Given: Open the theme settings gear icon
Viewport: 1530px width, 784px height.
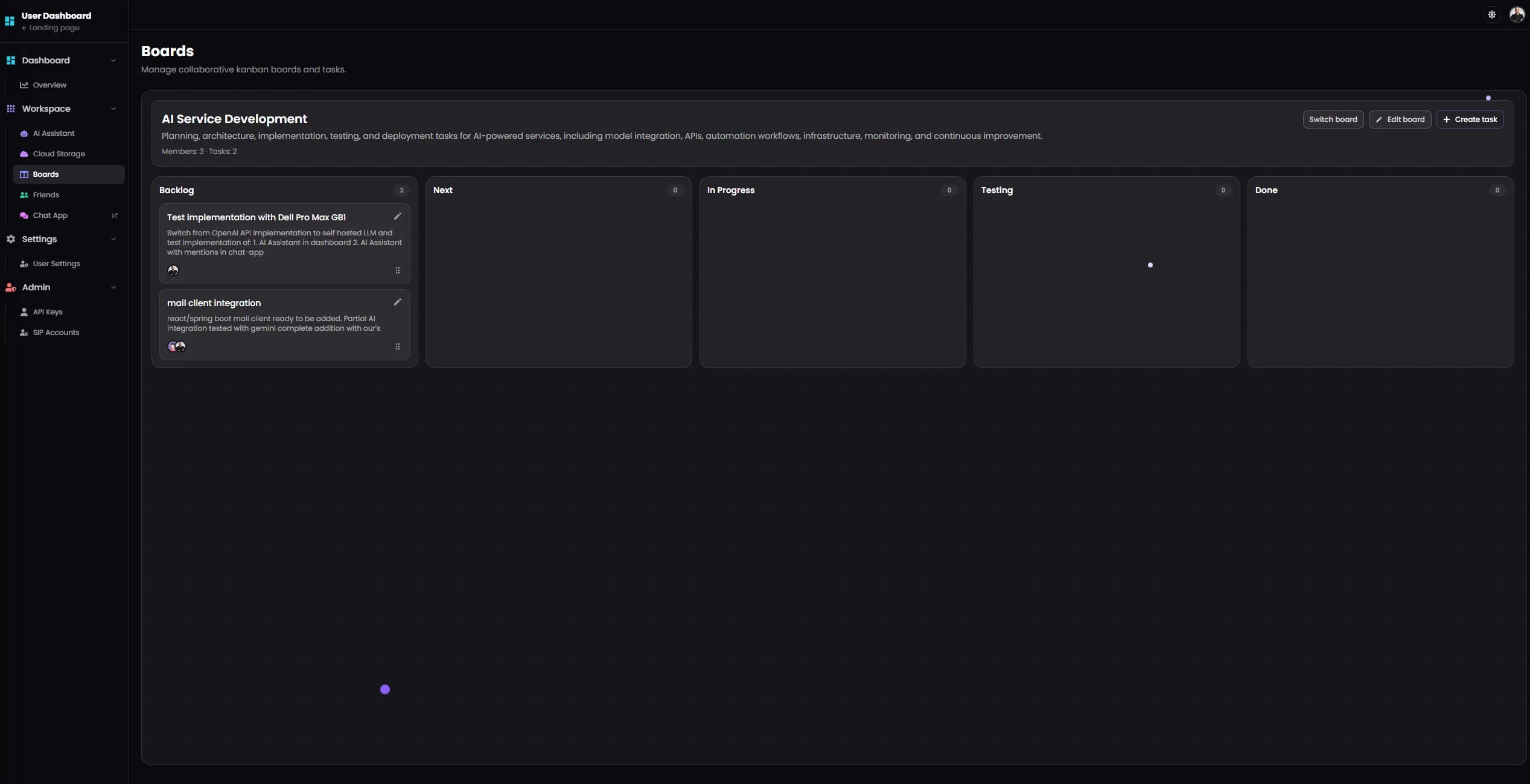Looking at the screenshot, I should pyautogui.click(x=1491, y=14).
